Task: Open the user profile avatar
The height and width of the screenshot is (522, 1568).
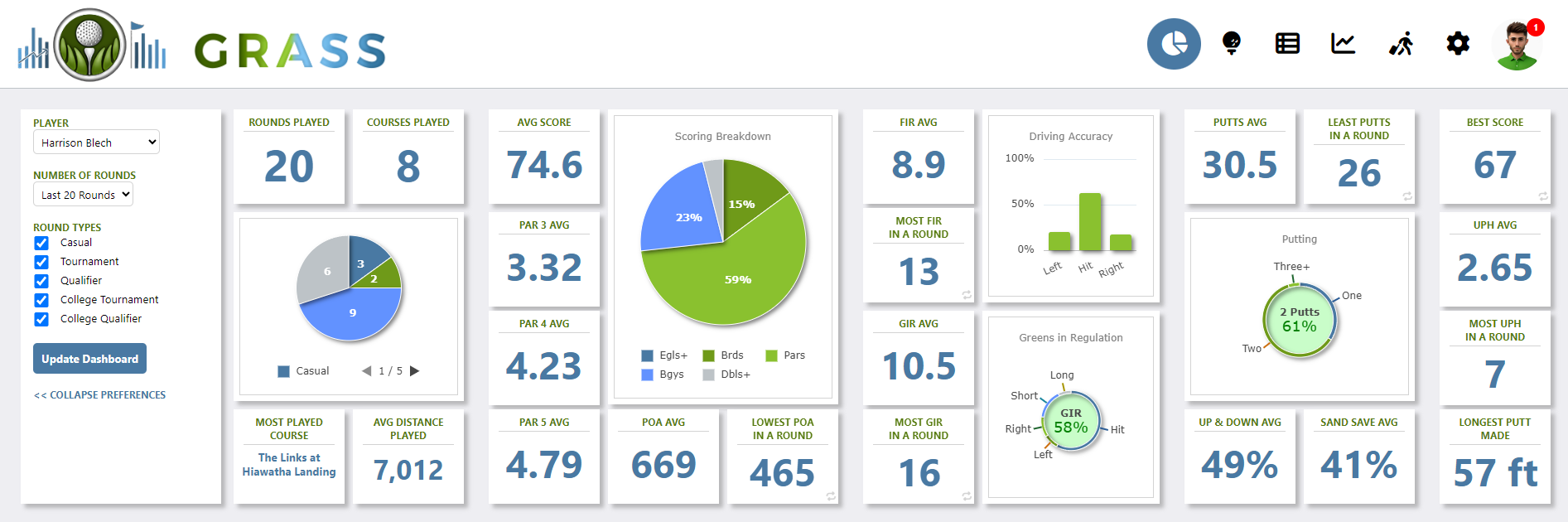Action: [1517, 46]
